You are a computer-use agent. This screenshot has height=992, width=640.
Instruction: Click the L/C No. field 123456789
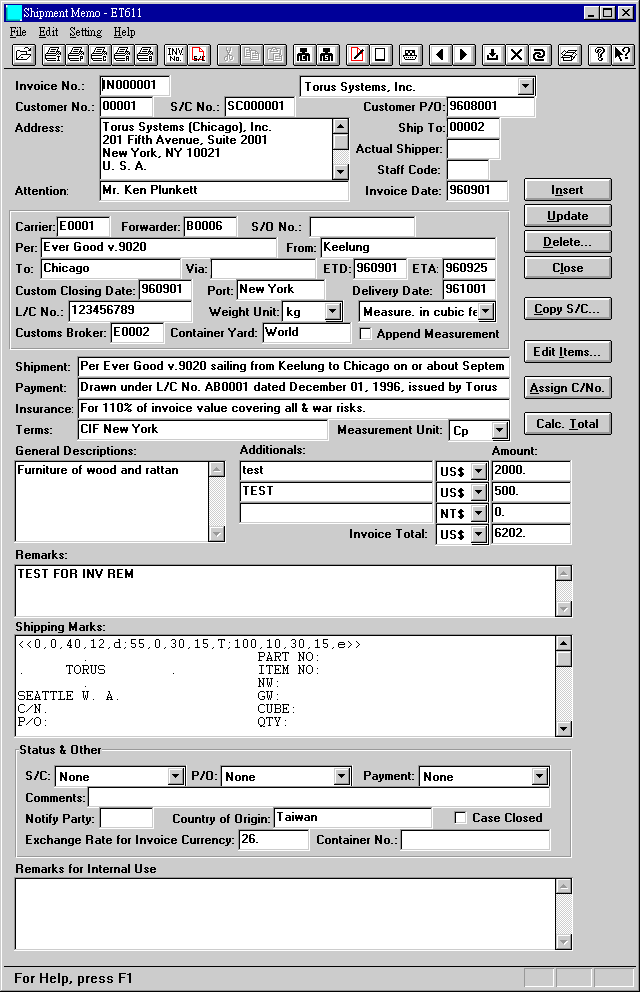(x=130, y=311)
